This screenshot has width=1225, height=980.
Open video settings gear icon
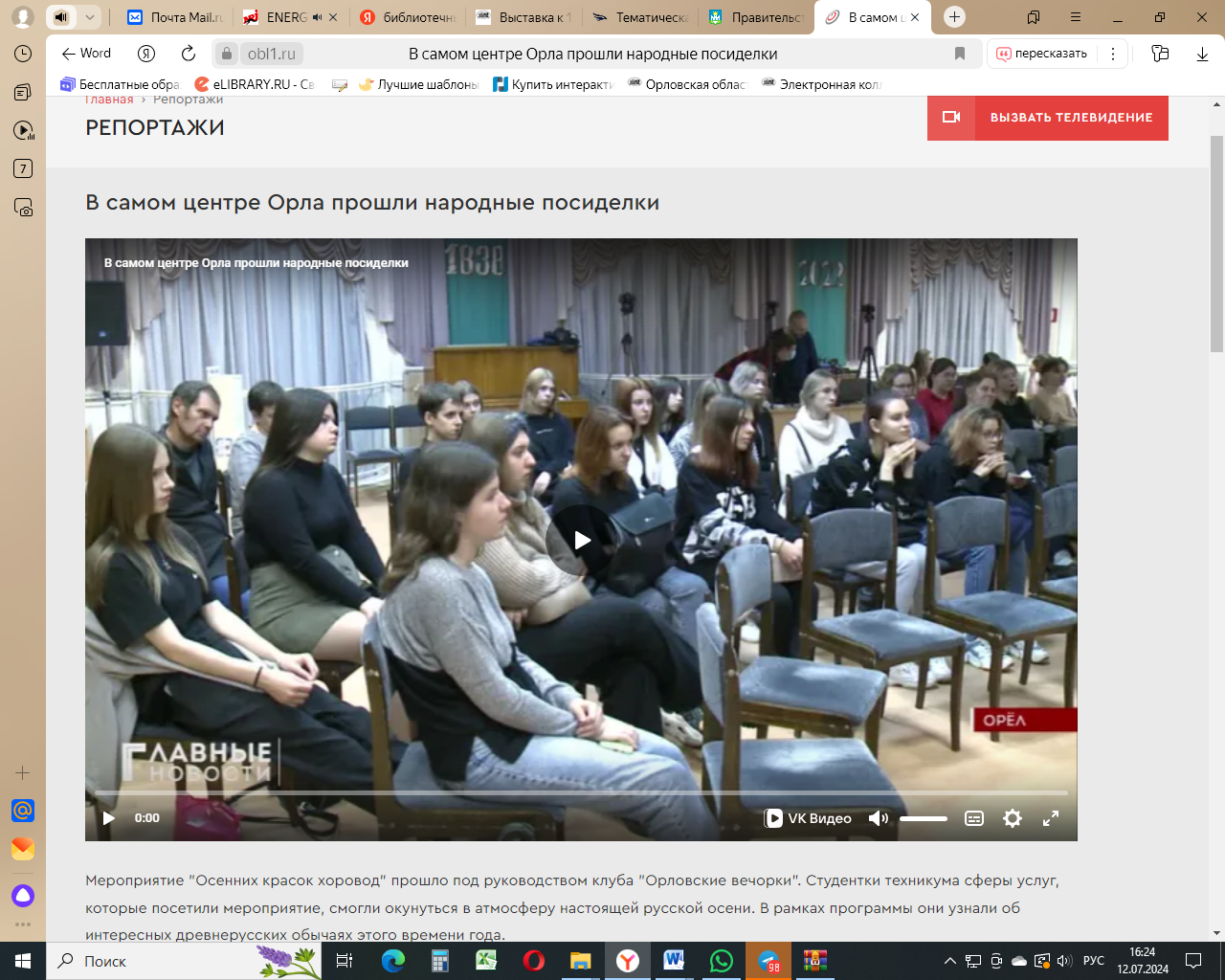[1012, 818]
